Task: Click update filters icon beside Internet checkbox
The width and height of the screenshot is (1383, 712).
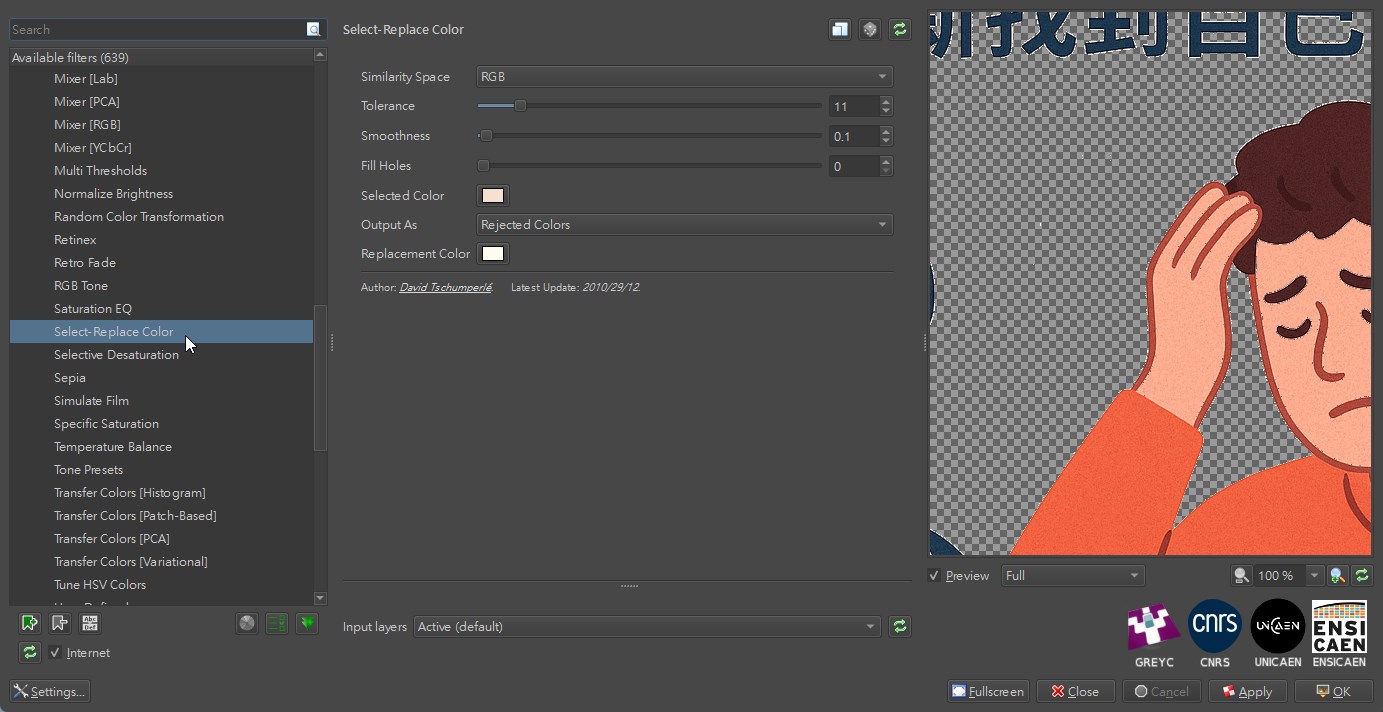Action: (x=29, y=652)
